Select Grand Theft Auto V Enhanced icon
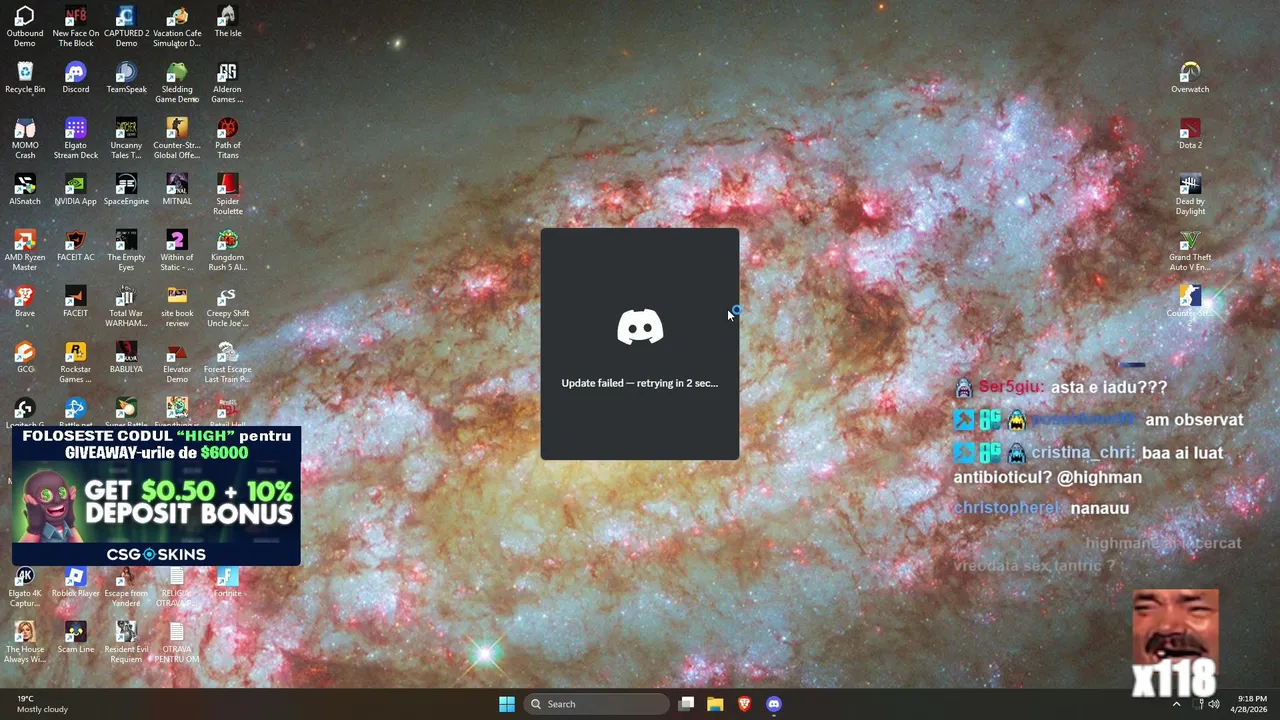This screenshot has height=720, width=1280. (1190, 251)
